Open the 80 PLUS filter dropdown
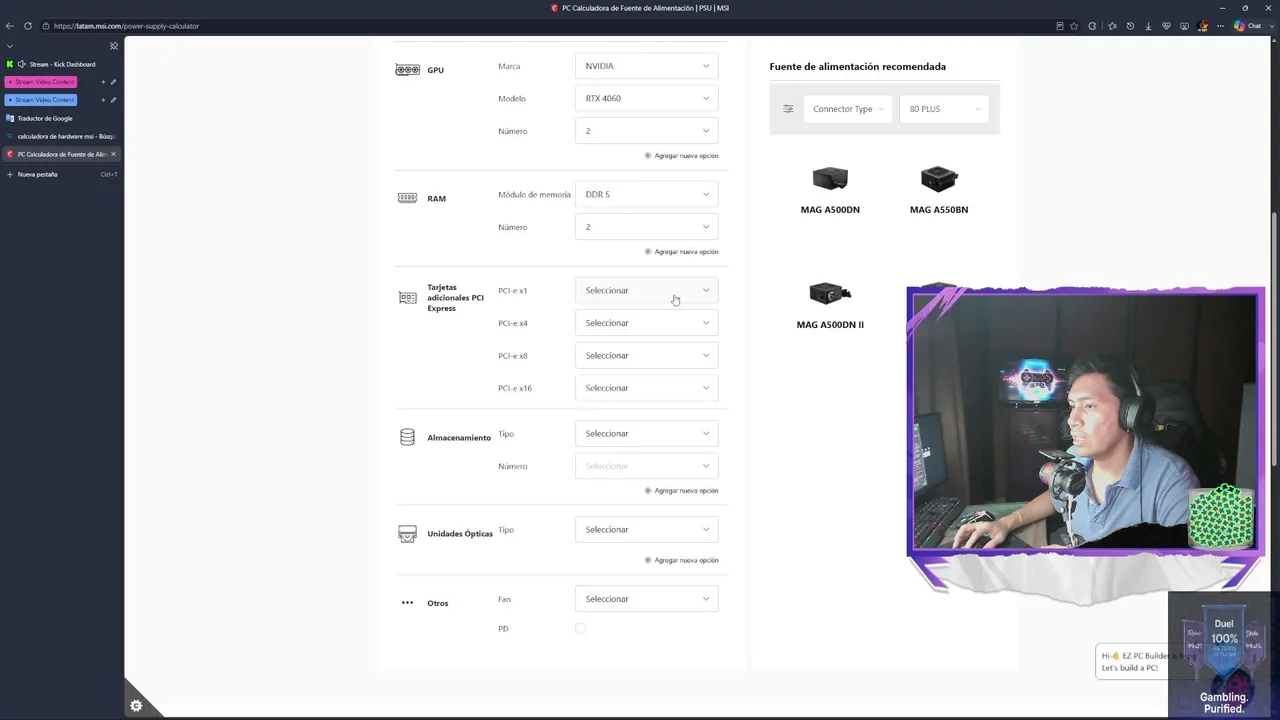 tap(943, 109)
